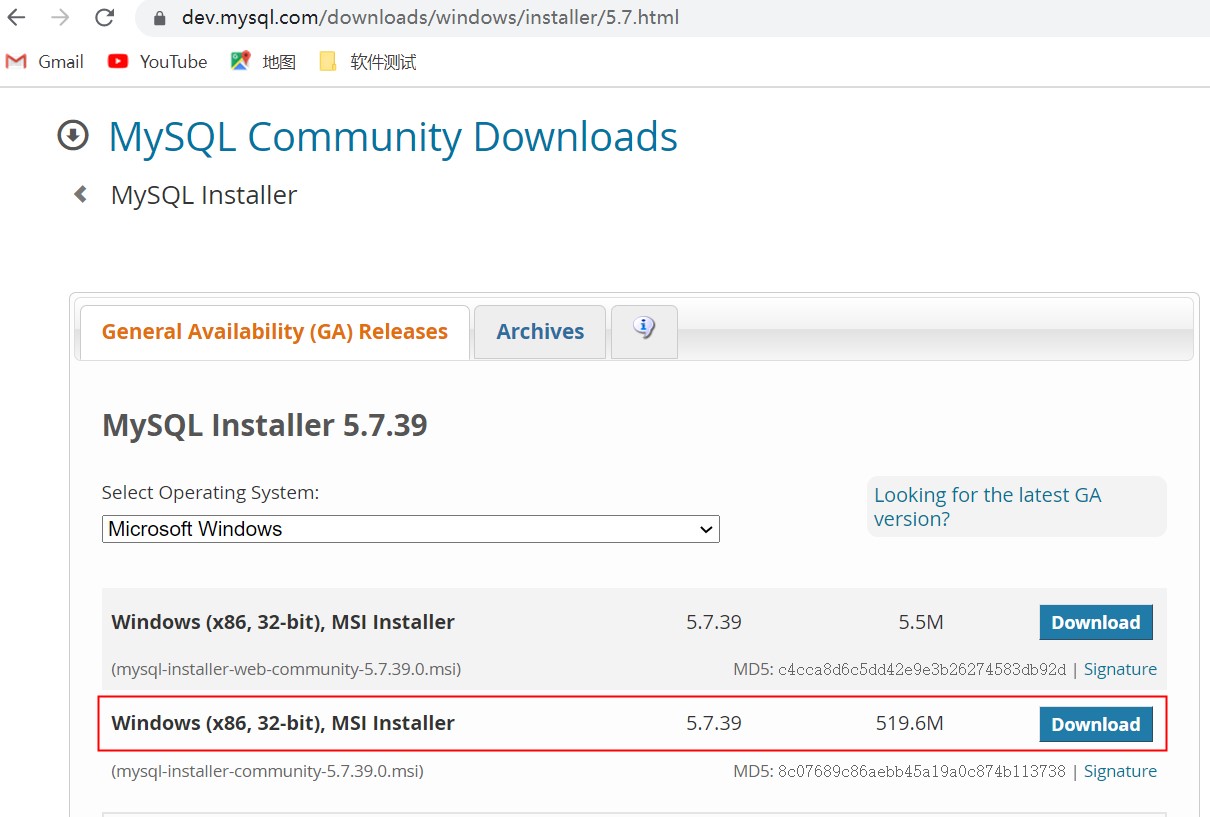
Task: Click installer title in the 519.6M row
Action: [x=283, y=723]
